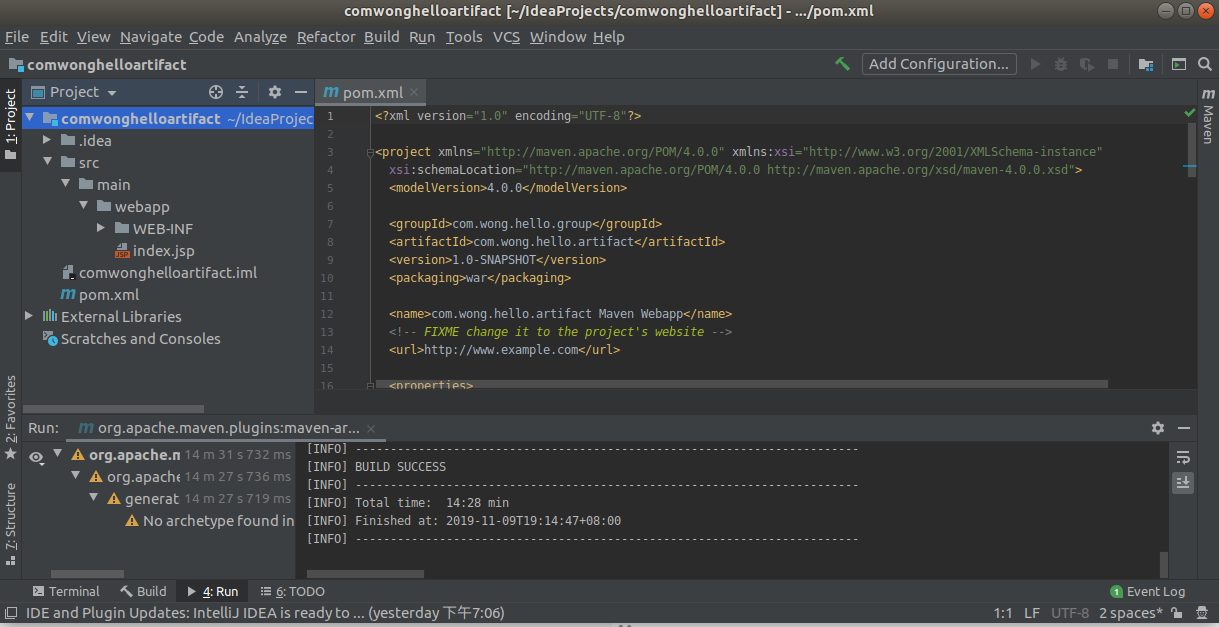Click the Project panel horizontal scrollbar
This screenshot has height=627, width=1219.
coord(114,409)
